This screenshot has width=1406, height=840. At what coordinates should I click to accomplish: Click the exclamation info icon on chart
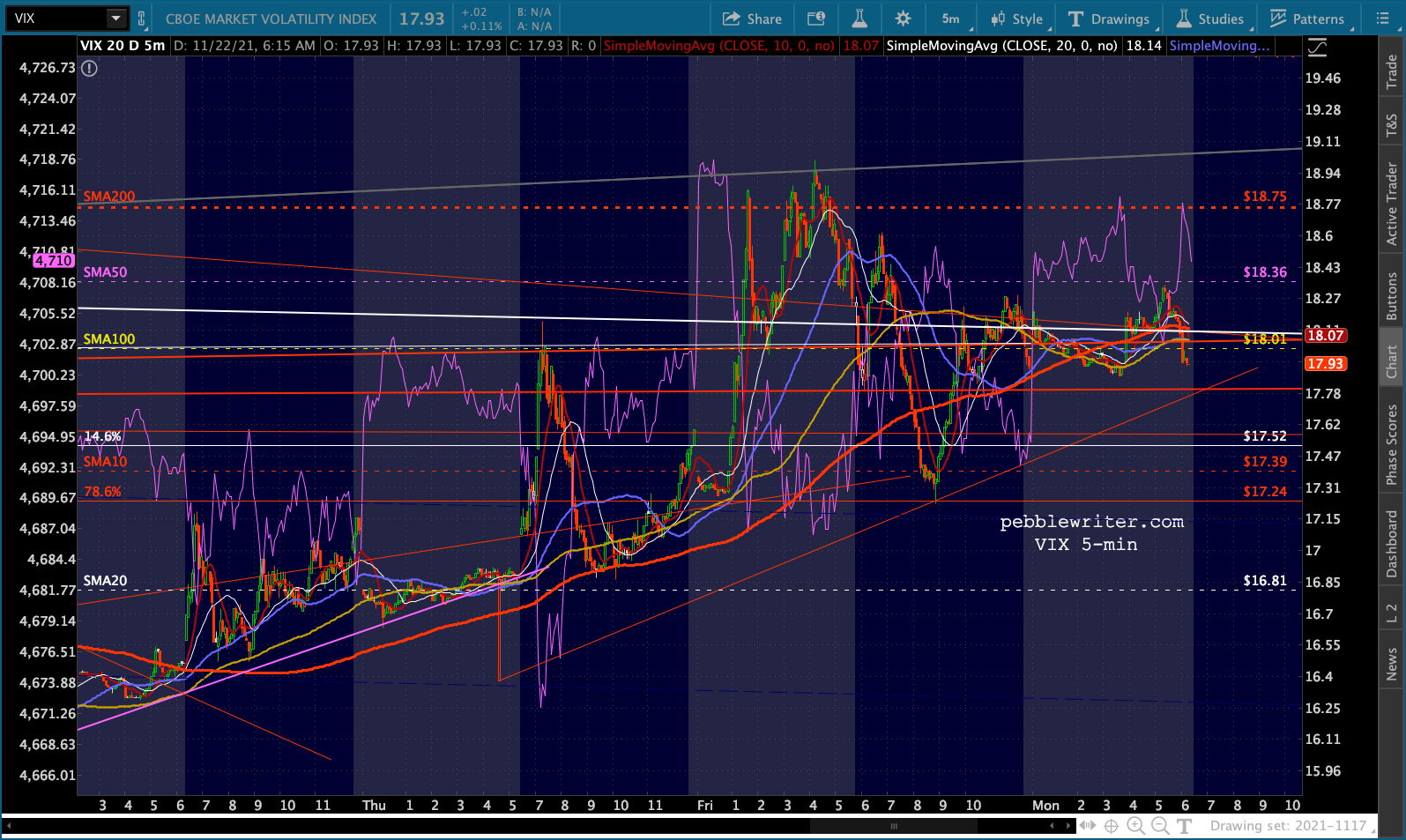(x=90, y=68)
